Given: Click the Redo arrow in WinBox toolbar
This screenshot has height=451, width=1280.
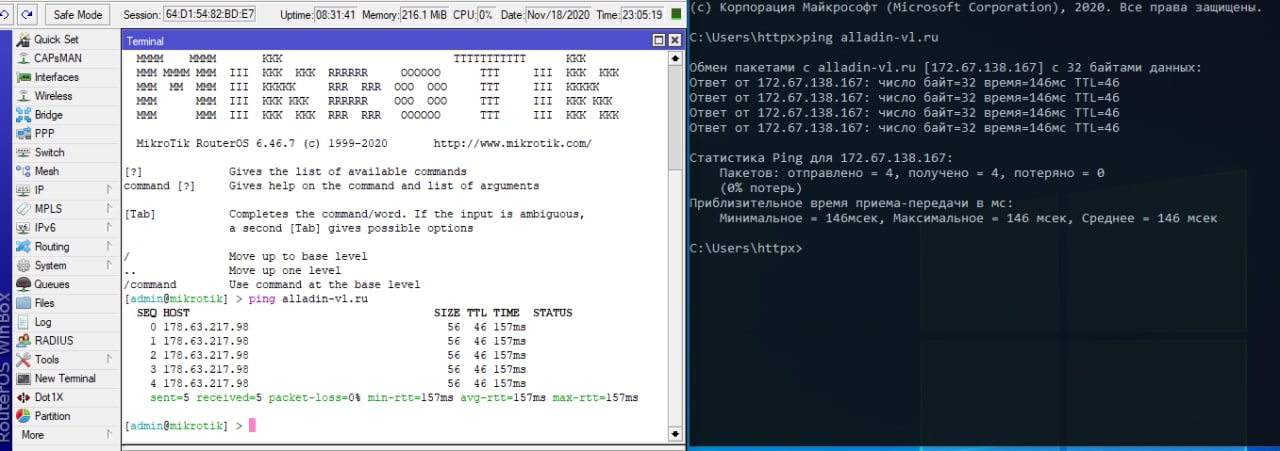Looking at the screenshot, I should point(27,15).
